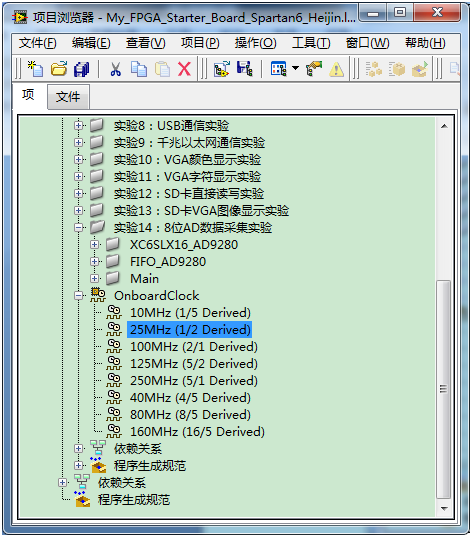Image resolution: width=472 pixels, height=537 pixels.
Task: Select the 160MHz (16/5 Derived) clock
Action: [197, 432]
